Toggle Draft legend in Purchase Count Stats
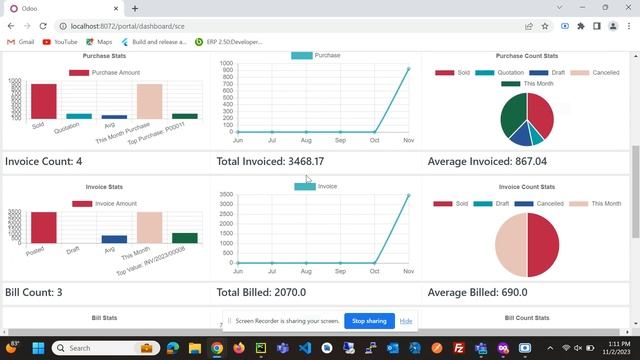The width and height of the screenshot is (640, 360). 547,73
